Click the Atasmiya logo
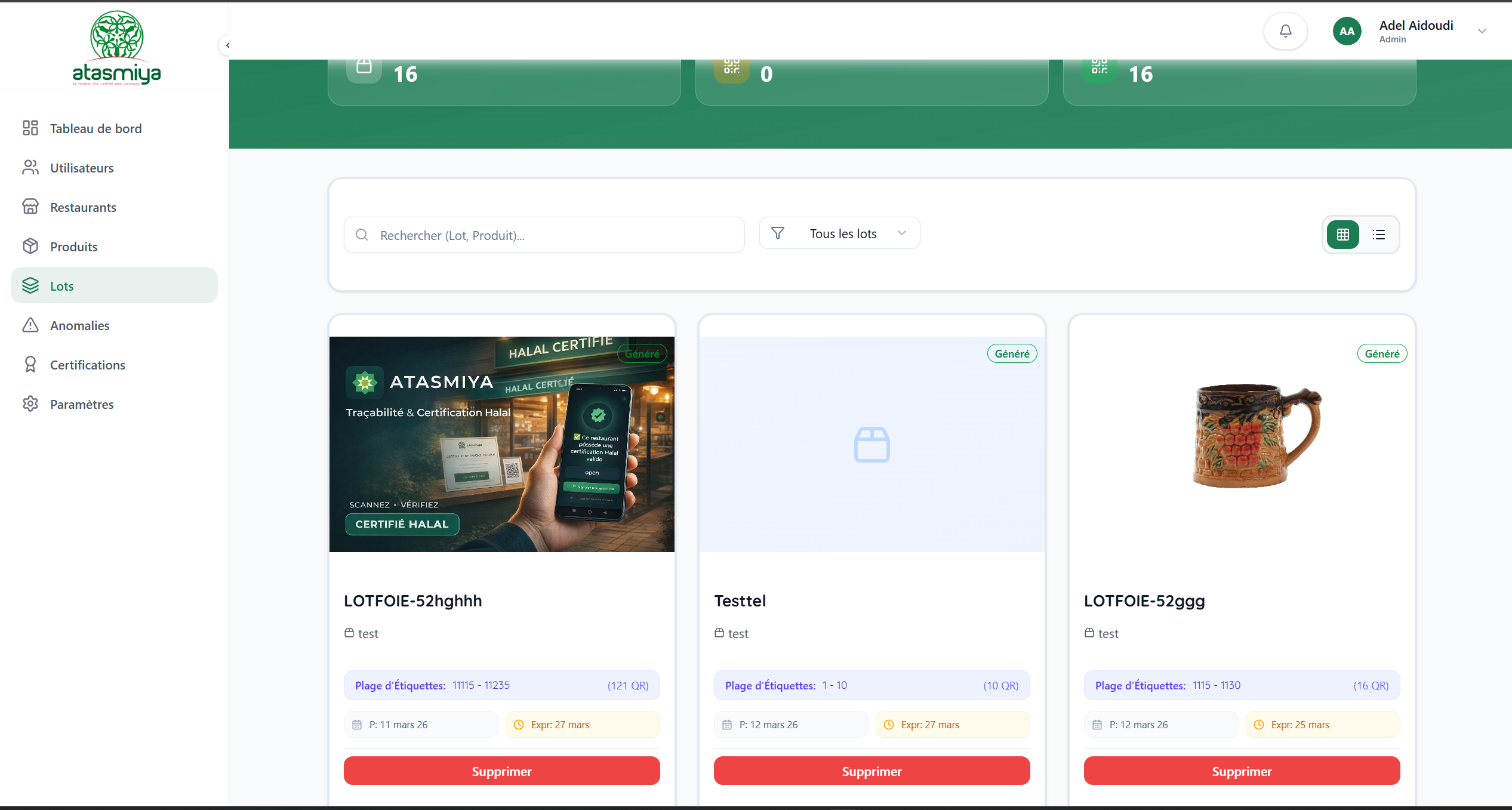This screenshot has width=1512, height=810. click(x=116, y=48)
